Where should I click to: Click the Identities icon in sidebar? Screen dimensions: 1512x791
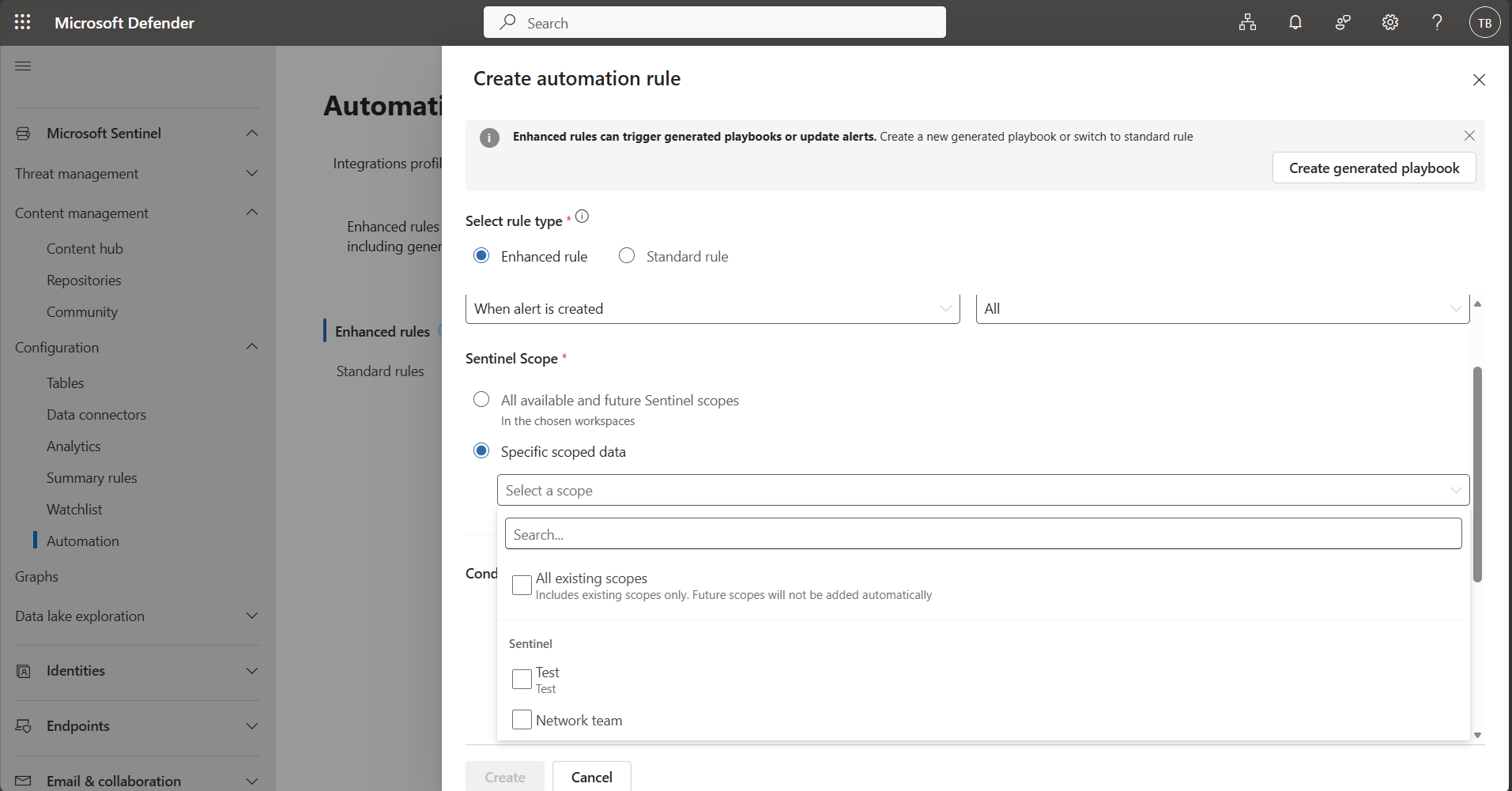tap(23, 671)
